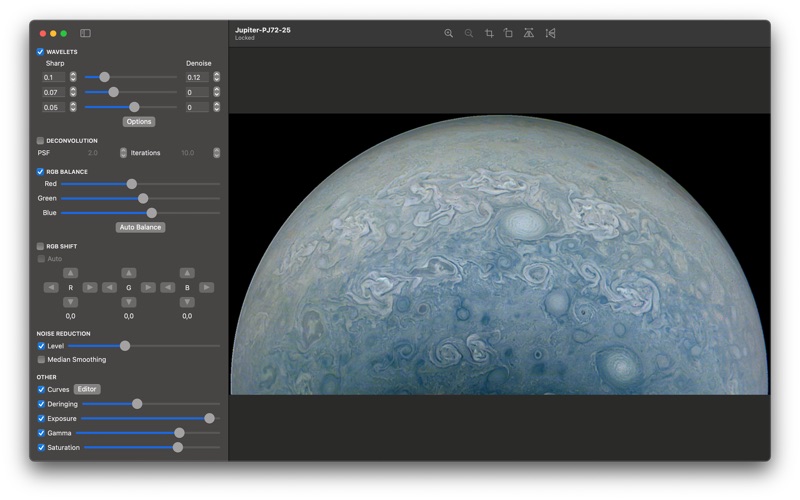The image size is (800, 500).
Task: Shift red channel up arrow
Action: (70, 273)
